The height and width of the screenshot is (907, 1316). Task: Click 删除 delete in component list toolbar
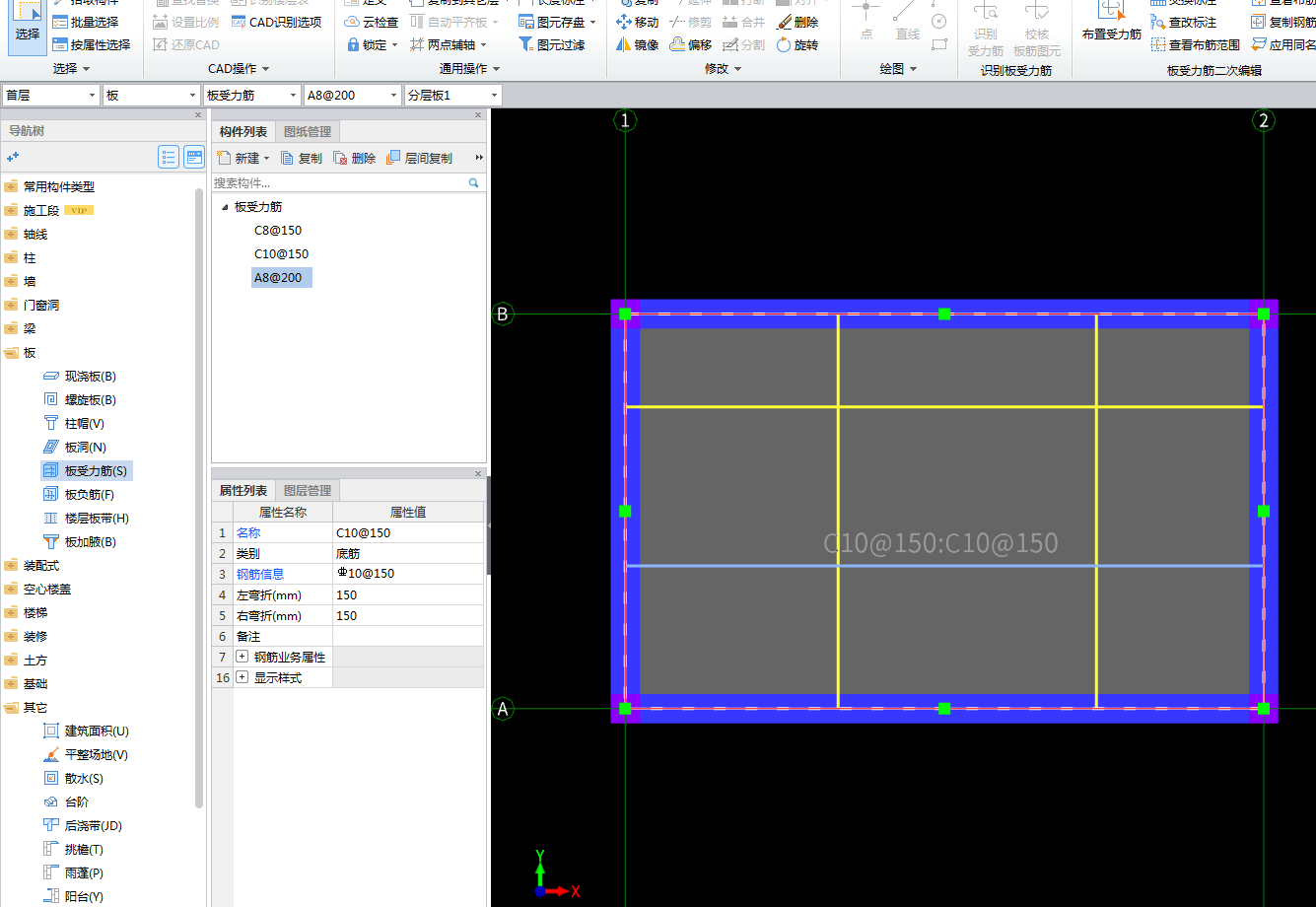click(354, 158)
